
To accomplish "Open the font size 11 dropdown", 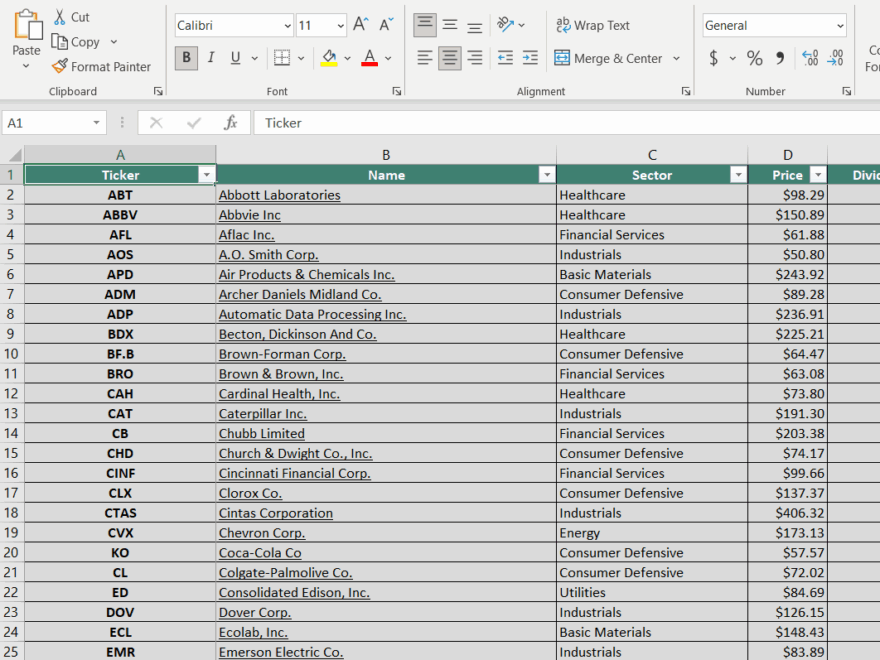I will coord(340,25).
